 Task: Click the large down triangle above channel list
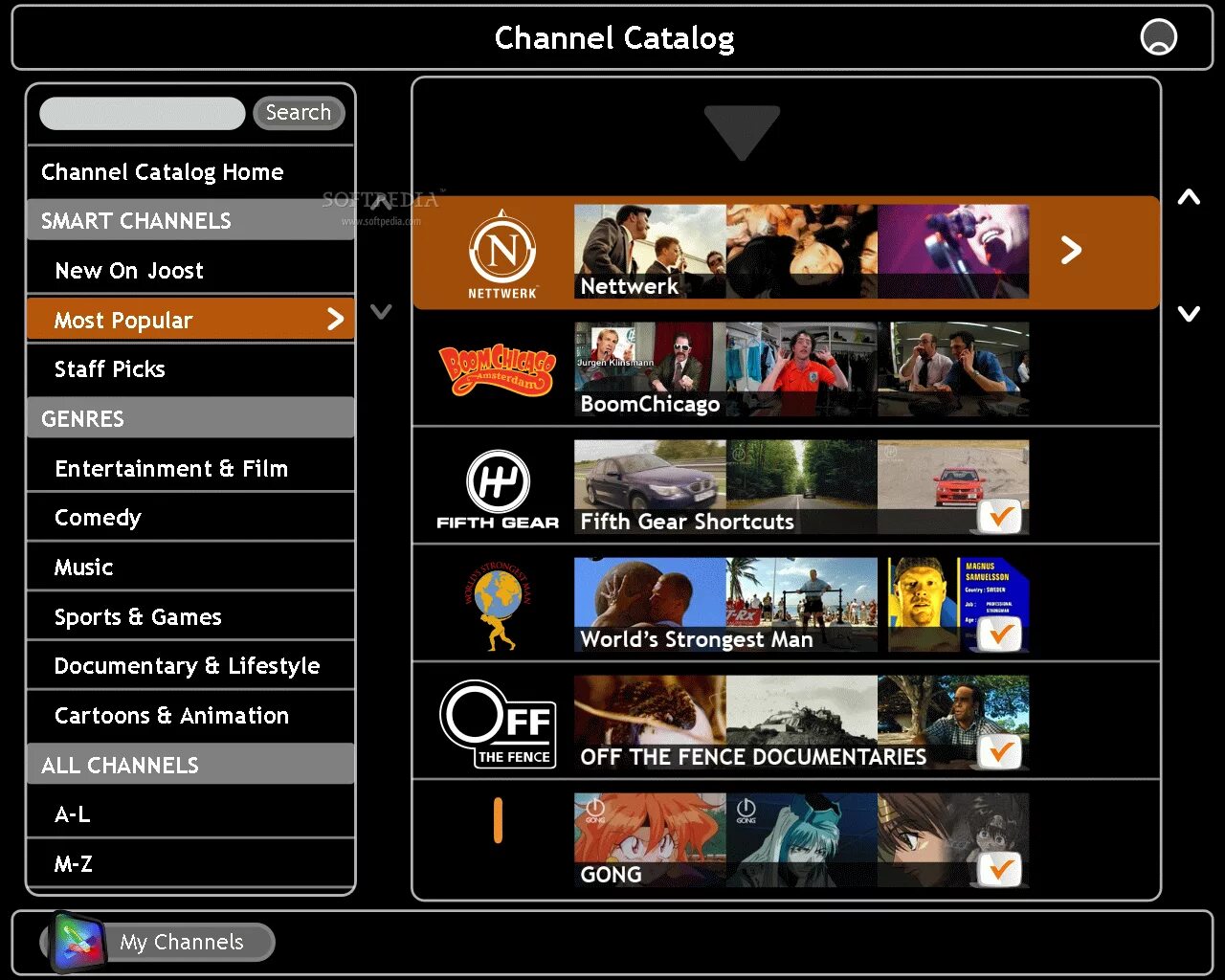click(742, 133)
